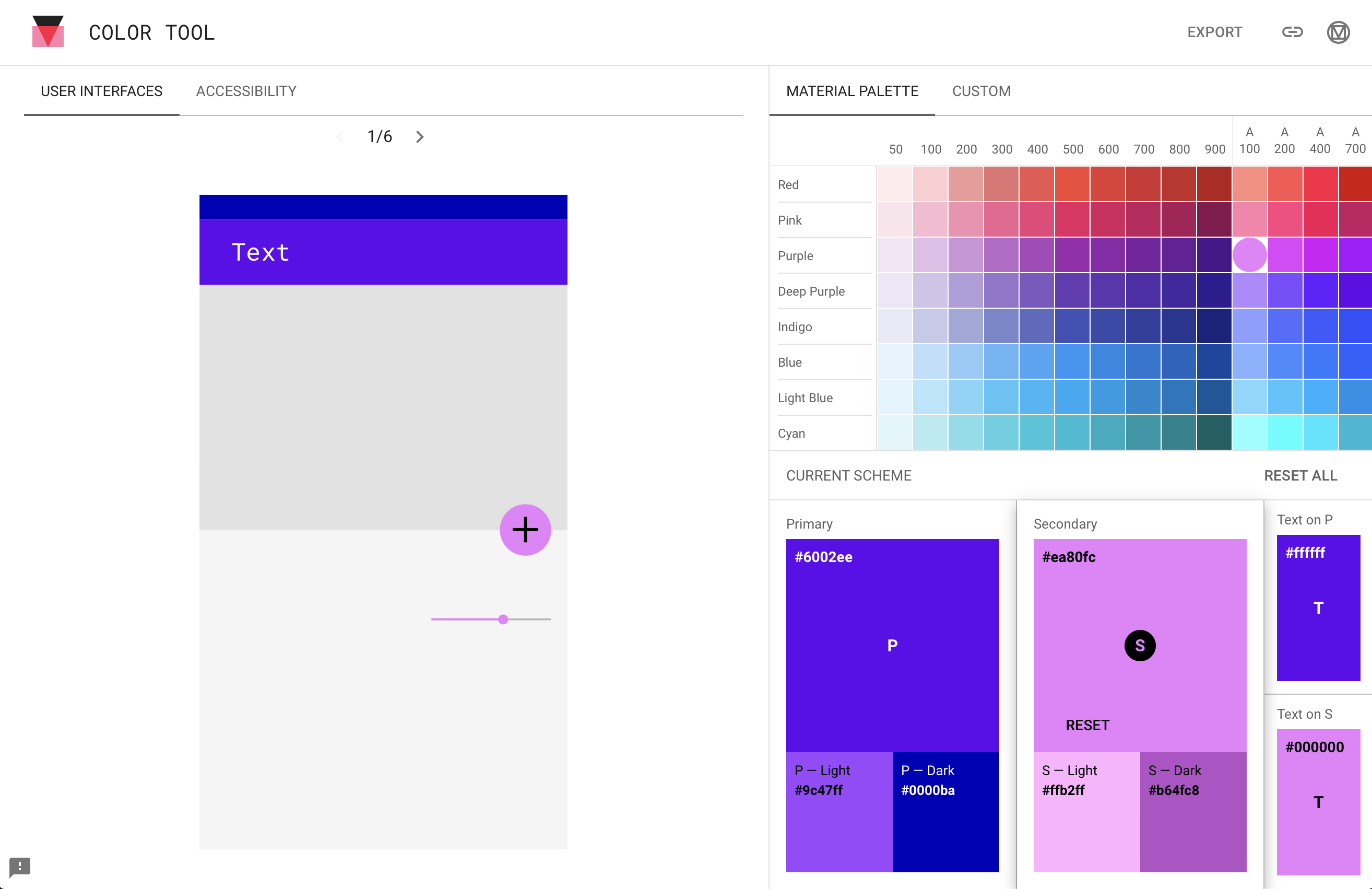
Task: Switch to the Accessibility tab
Action: pyautogui.click(x=246, y=91)
